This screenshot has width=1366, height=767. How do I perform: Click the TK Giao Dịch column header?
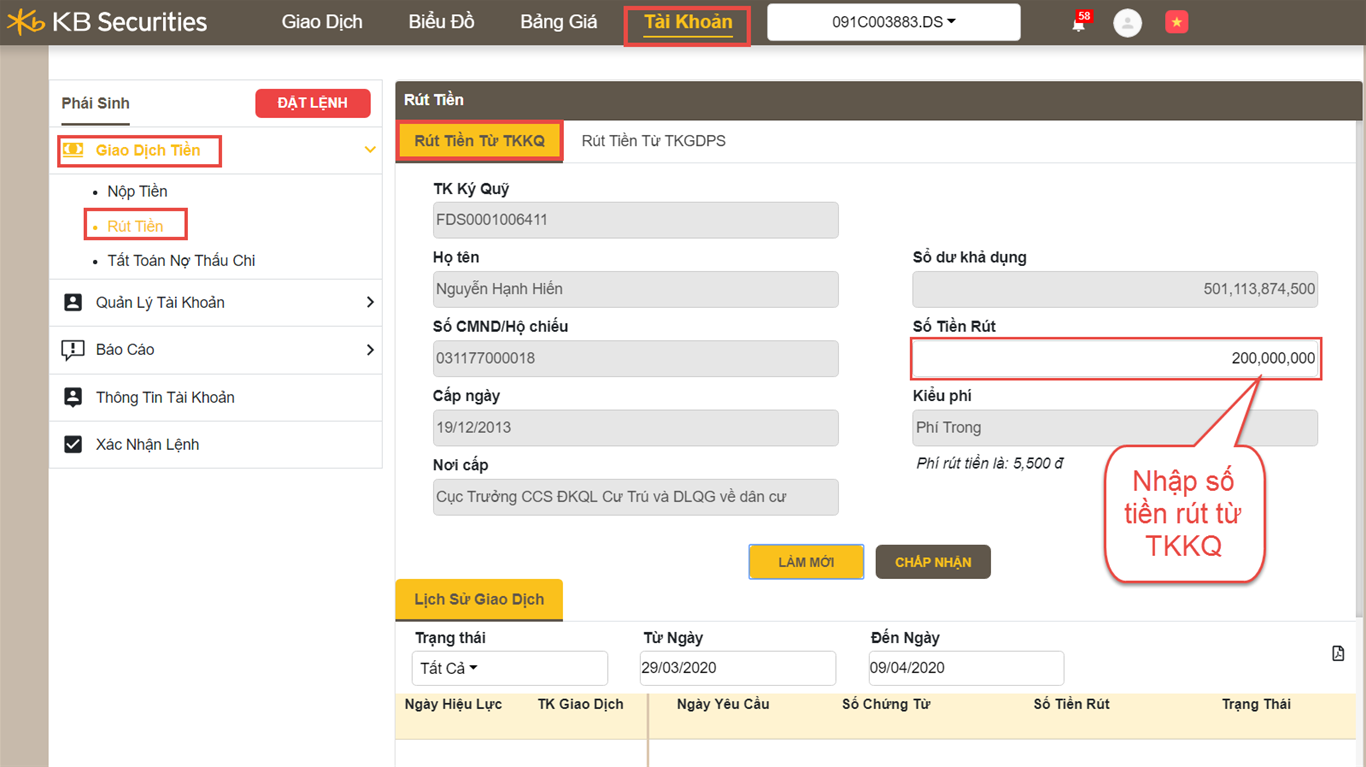point(580,704)
